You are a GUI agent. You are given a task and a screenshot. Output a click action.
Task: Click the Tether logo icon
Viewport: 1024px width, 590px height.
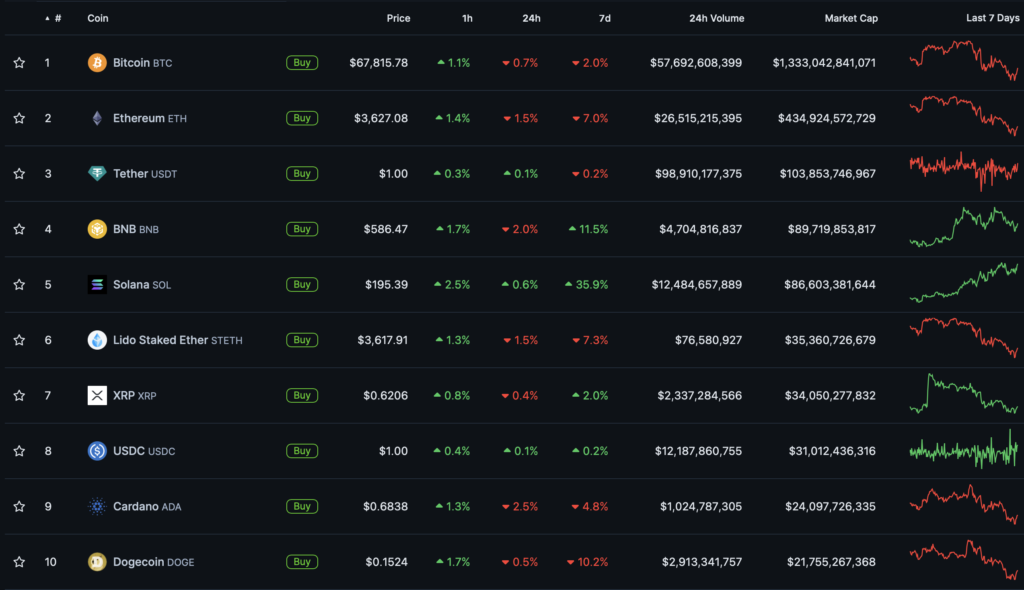pos(97,174)
